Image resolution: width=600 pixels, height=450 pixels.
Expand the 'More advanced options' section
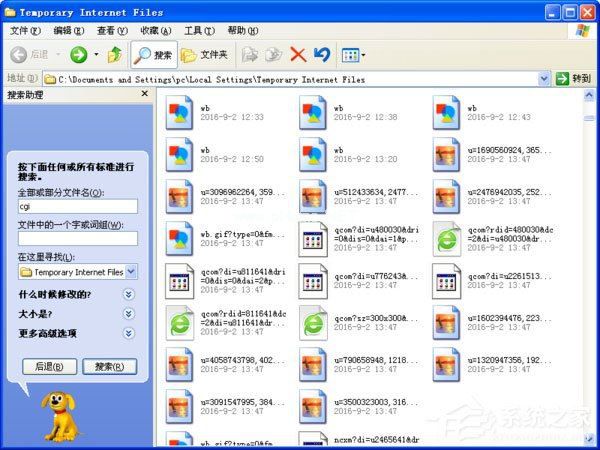pyautogui.click(x=129, y=333)
